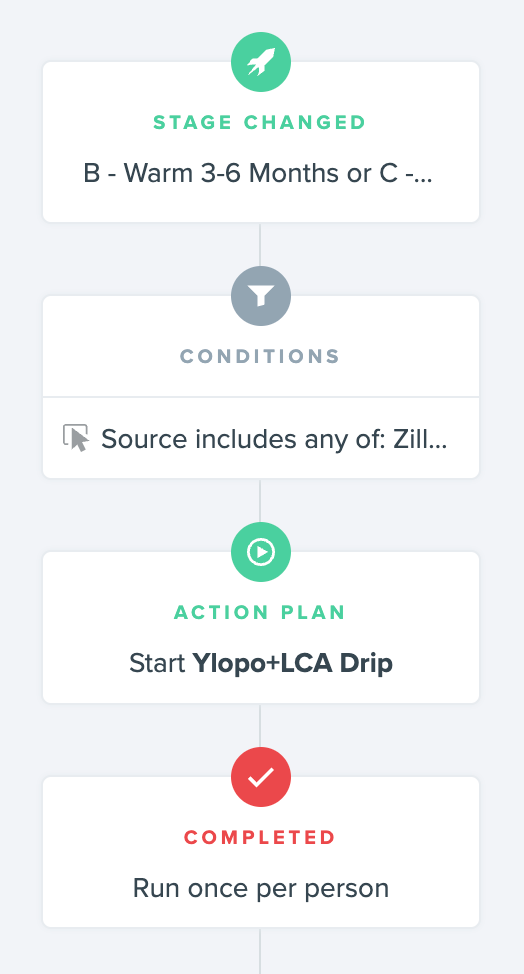Edit the 'Source includes any of' condition
524x974 pixels.
point(261,438)
